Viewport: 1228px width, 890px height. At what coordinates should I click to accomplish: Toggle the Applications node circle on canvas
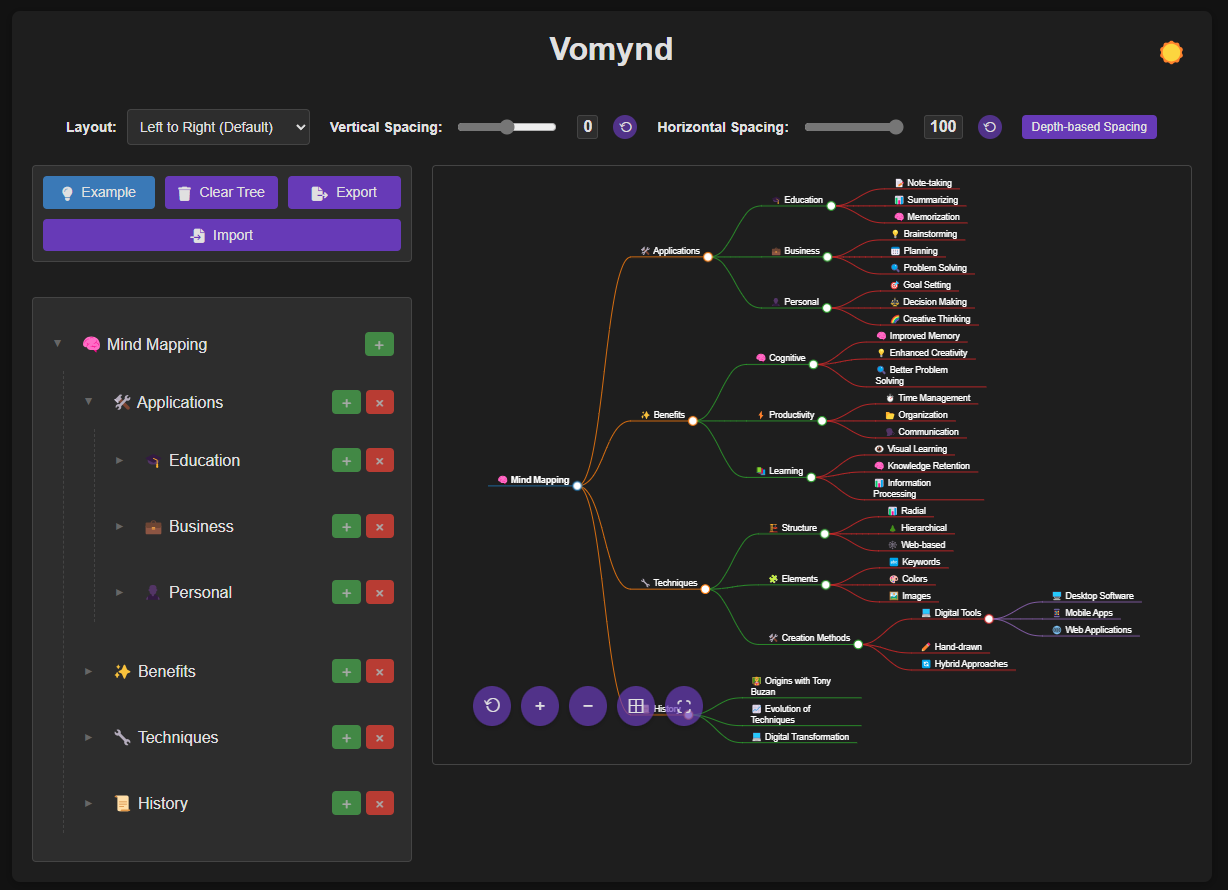708,257
